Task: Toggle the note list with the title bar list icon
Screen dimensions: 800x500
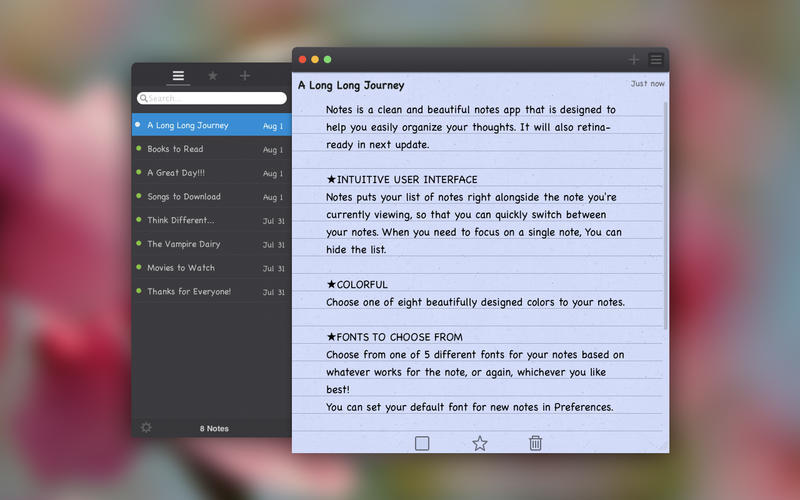Action: 656,60
